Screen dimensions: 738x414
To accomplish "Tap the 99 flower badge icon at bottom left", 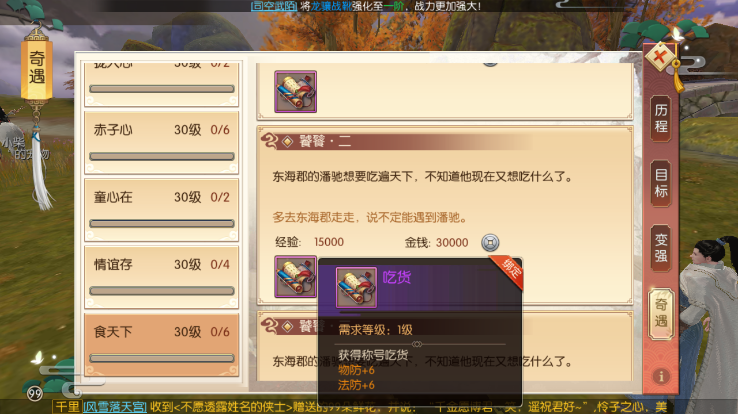I will pos(35,393).
